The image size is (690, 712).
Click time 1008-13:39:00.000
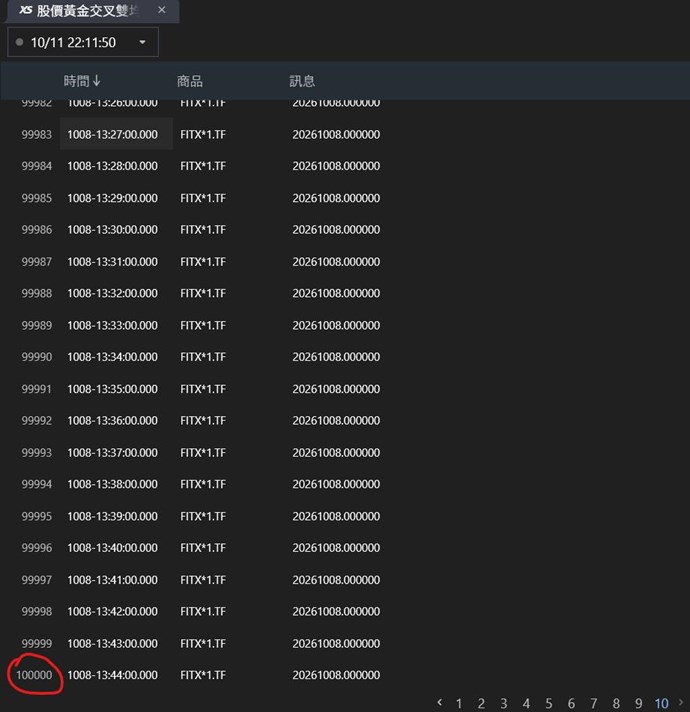(x=113, y=516)
